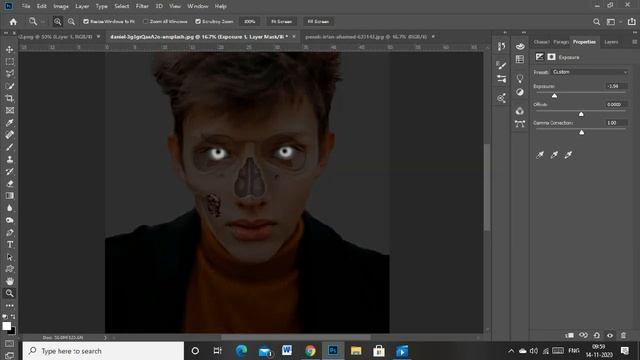640x360 pixels.
Task: Select the Eyedropper tool in left toolbar
Action: coord(9,122)
